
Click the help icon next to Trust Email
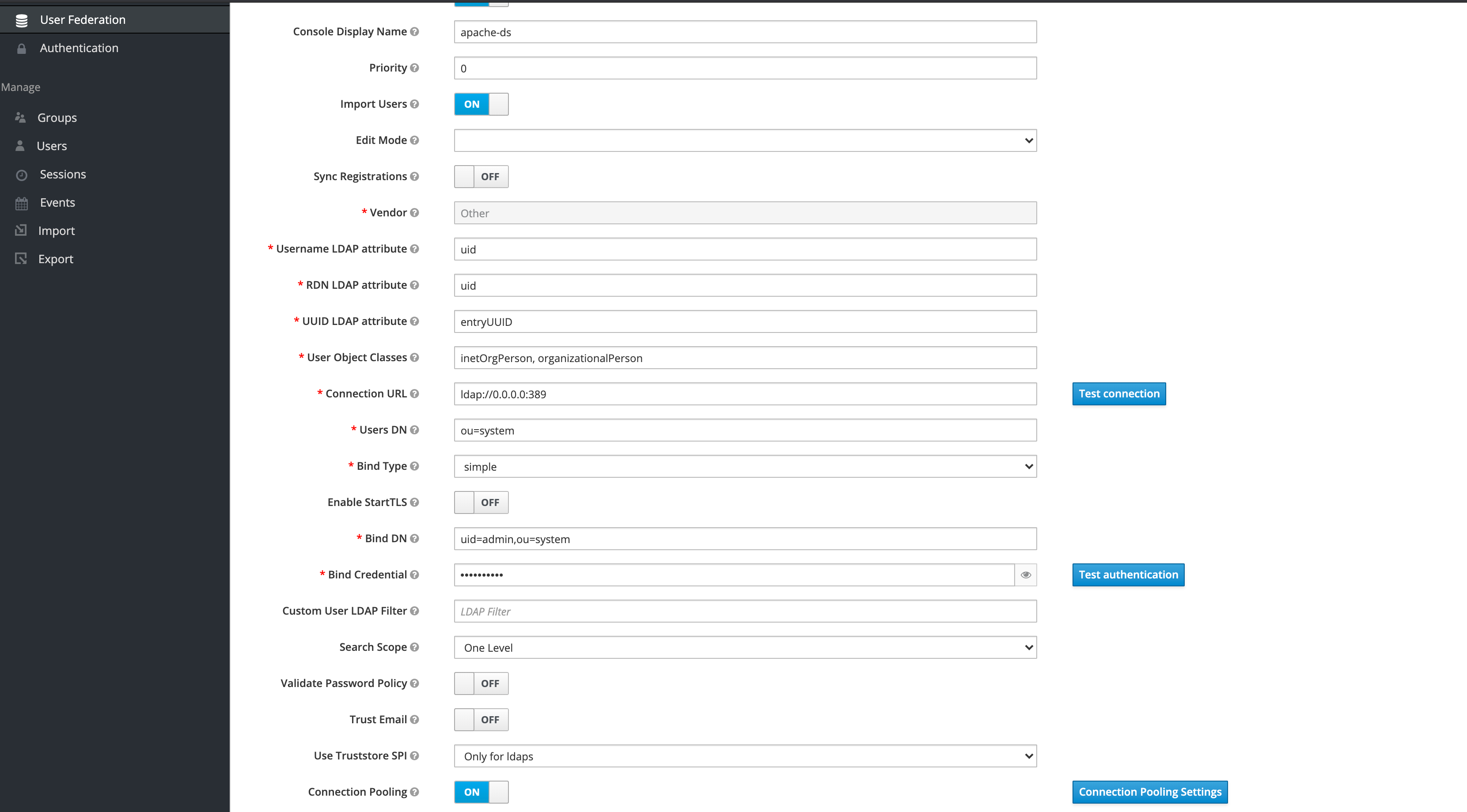(415, 719)
